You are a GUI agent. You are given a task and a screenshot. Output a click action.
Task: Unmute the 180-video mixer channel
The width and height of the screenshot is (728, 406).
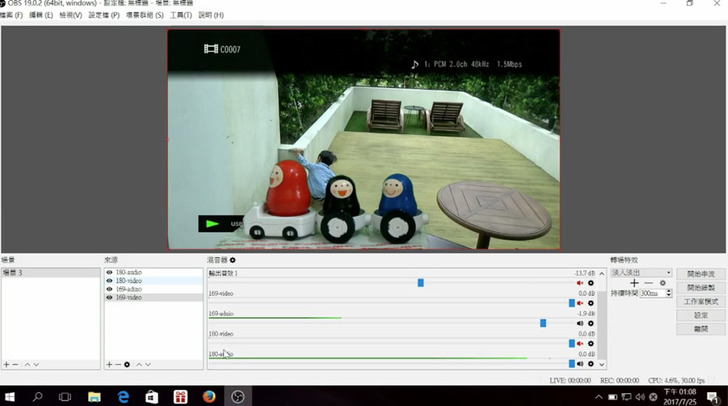pos(580,344)
